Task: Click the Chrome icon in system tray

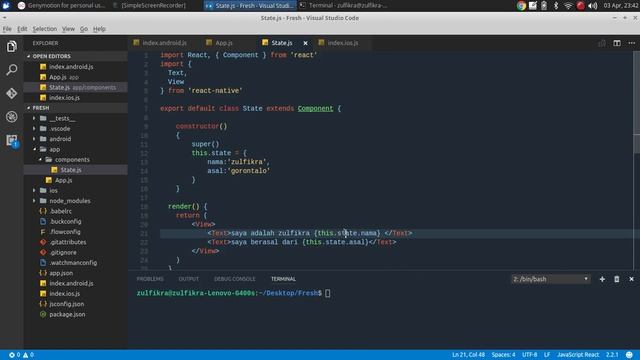Action: tap(521, 6)
